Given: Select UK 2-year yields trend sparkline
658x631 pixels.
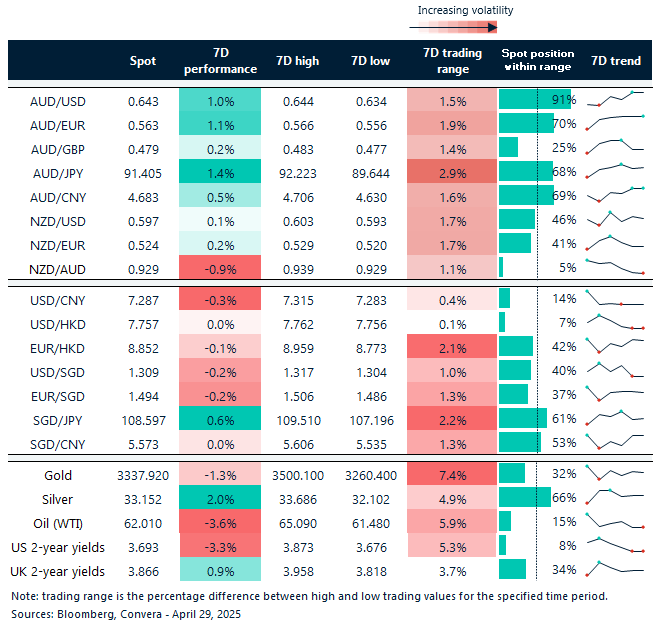Looking at the screenshot, I should (615, 568).
